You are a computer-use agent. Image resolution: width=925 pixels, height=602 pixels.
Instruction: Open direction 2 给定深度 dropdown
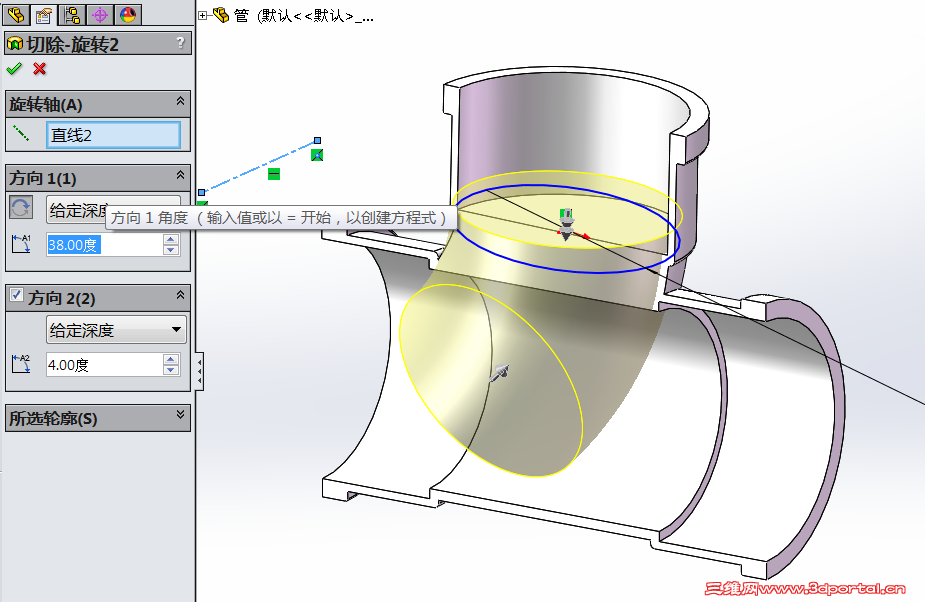(116, 330)
